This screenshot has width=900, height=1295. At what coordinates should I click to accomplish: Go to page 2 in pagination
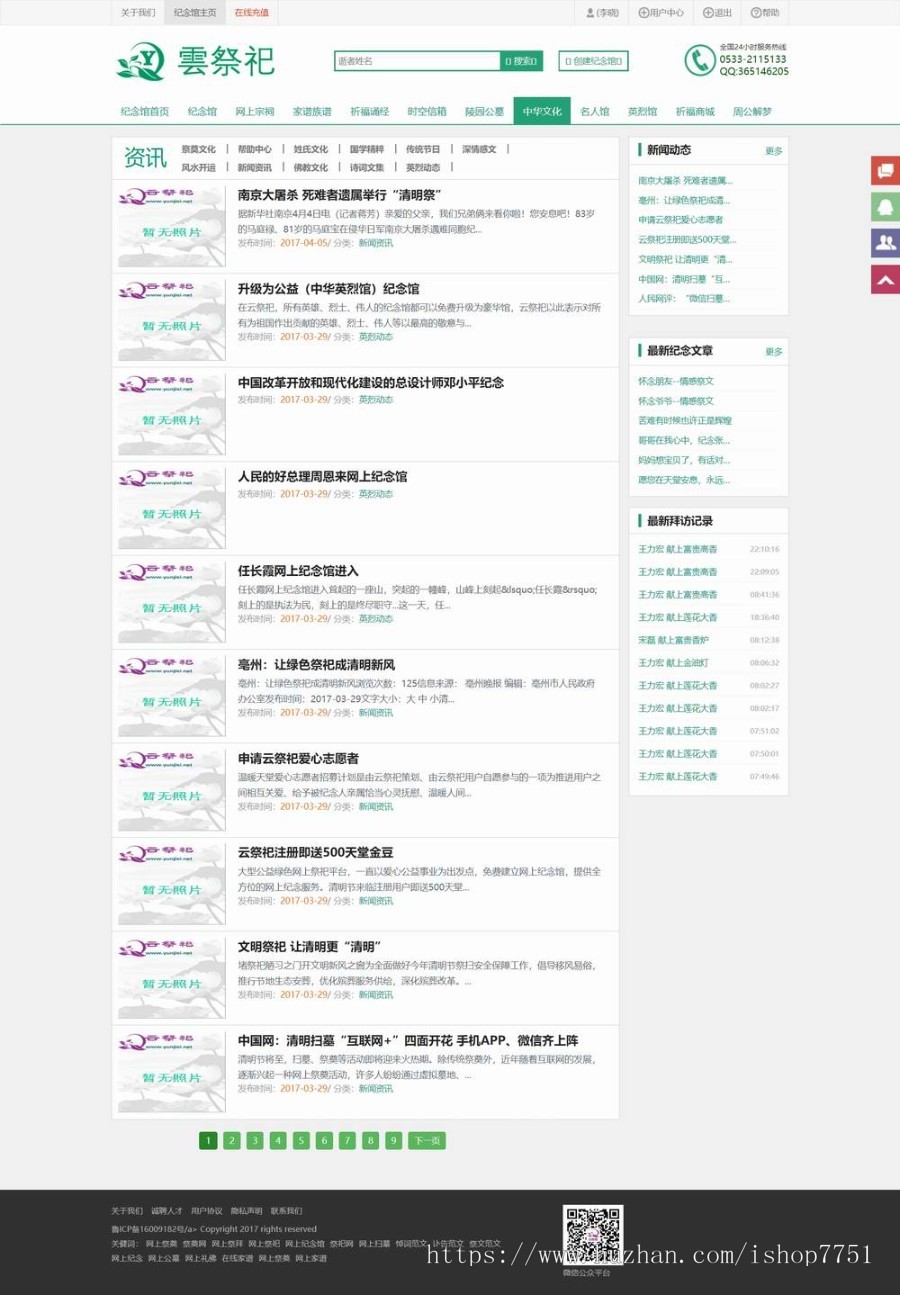coord(232,1140)
